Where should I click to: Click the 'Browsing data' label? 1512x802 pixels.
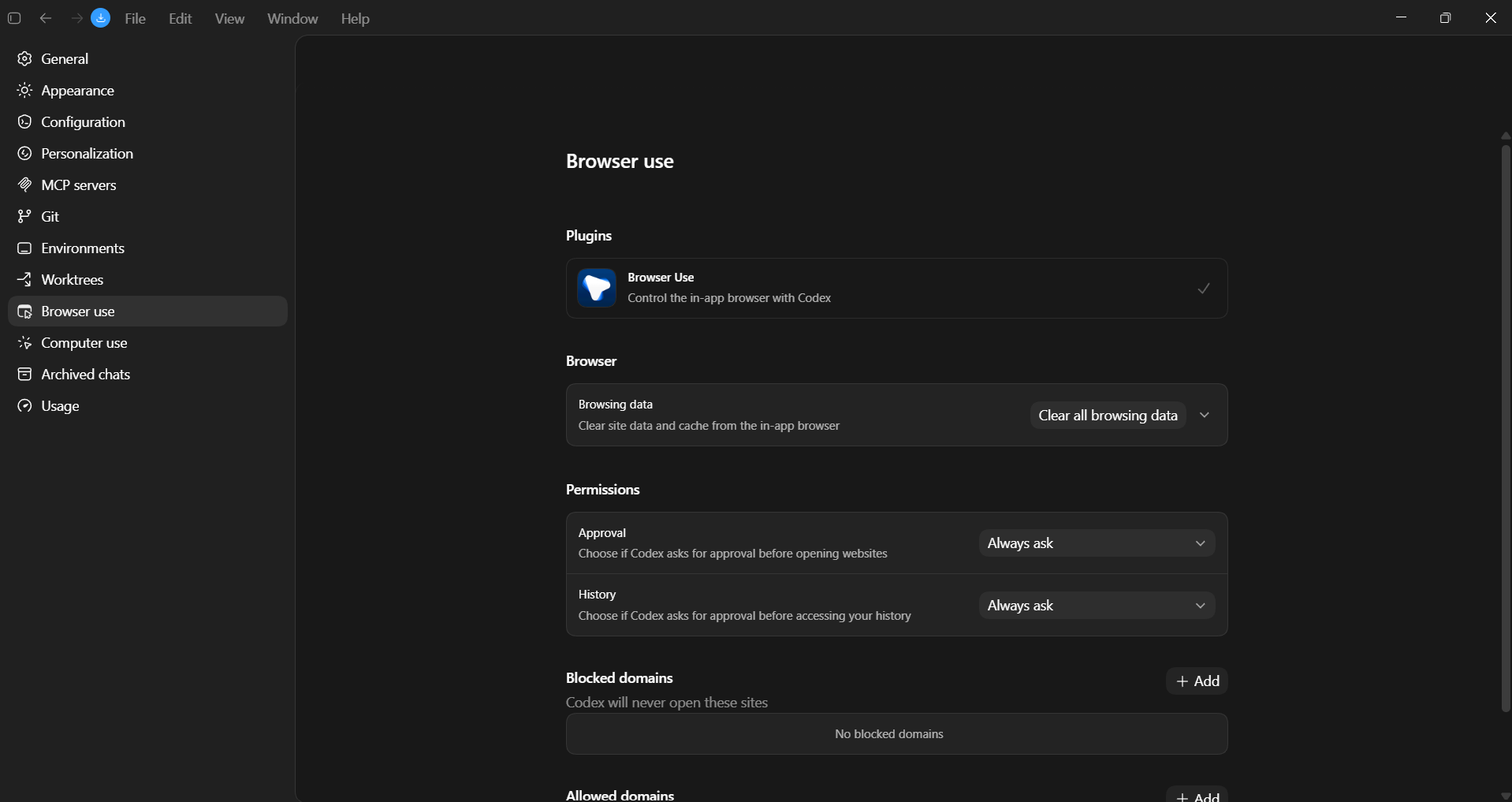(616, 405)
